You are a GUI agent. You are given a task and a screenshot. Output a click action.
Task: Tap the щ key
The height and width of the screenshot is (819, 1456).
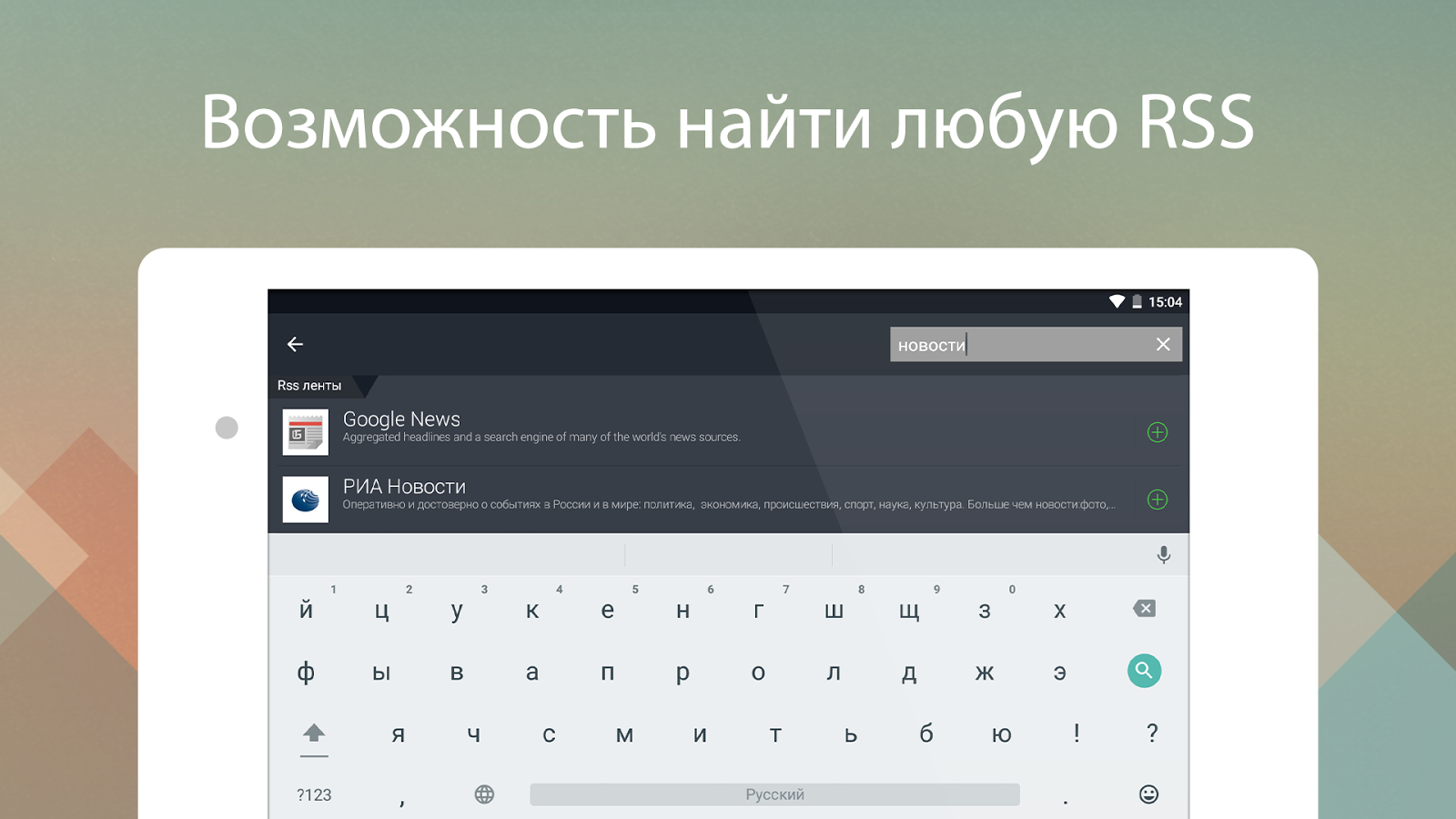click(x=909, y=611)
